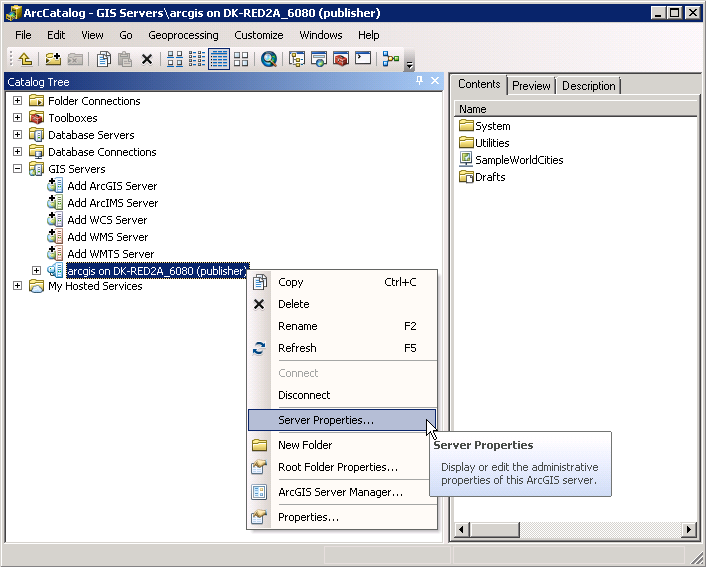
Task: Switch to the Contents tab
Action: [x=479, y=85]
